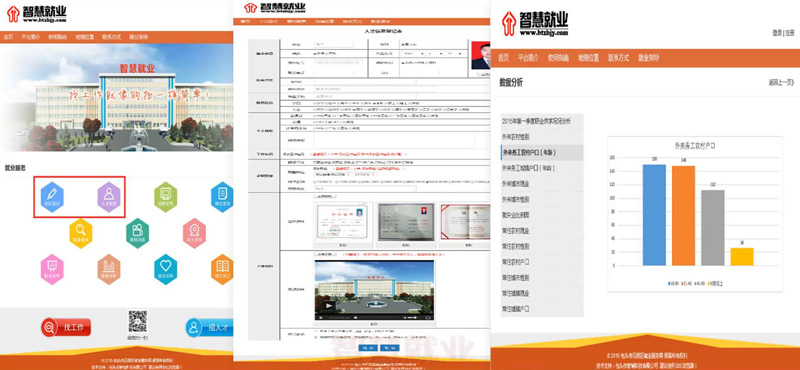800x370 pixels.
Task: Open the teal video camera hexagon icon
Action: pyautogui.click(x=137, y=233)
